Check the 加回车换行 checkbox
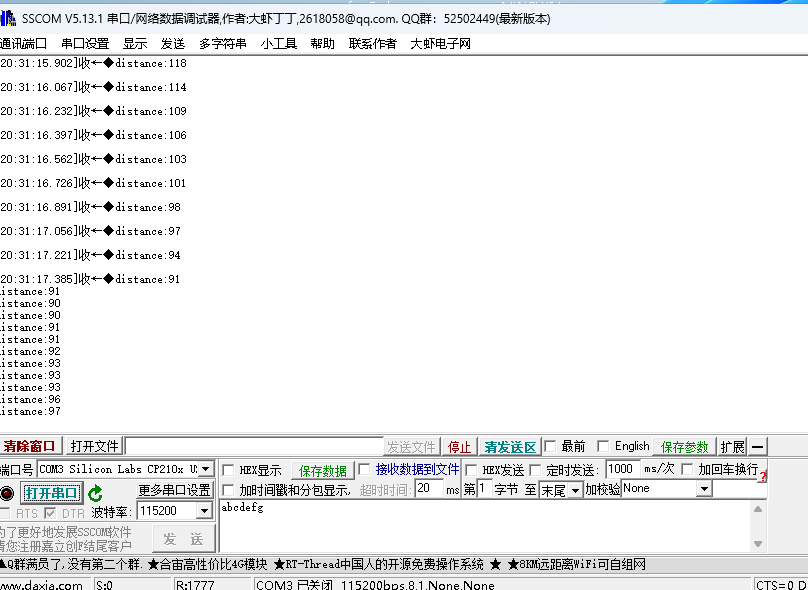This screenshot has width=808, height=590. pos(688,470)
